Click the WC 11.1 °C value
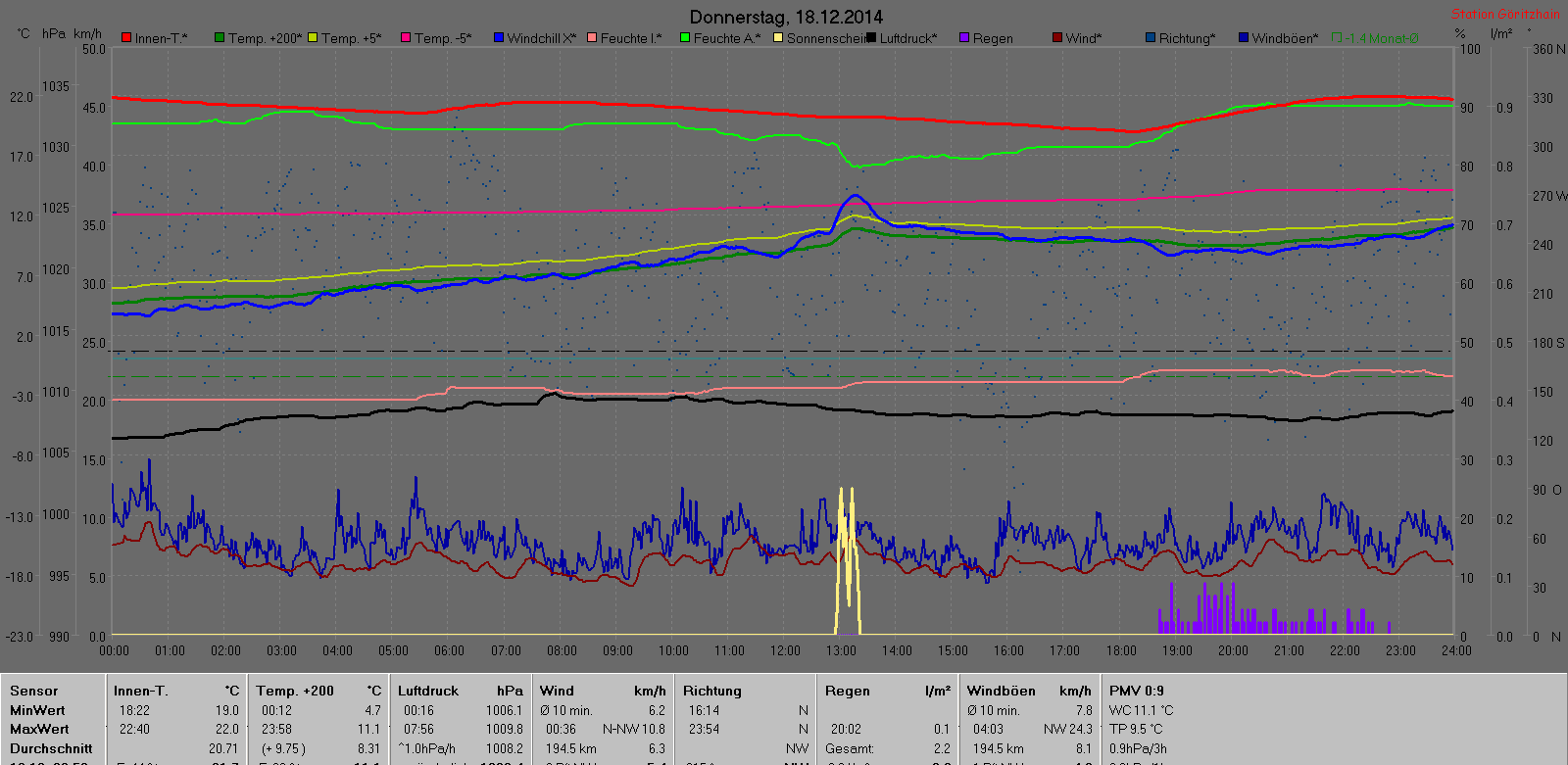 pos(1142,710)
